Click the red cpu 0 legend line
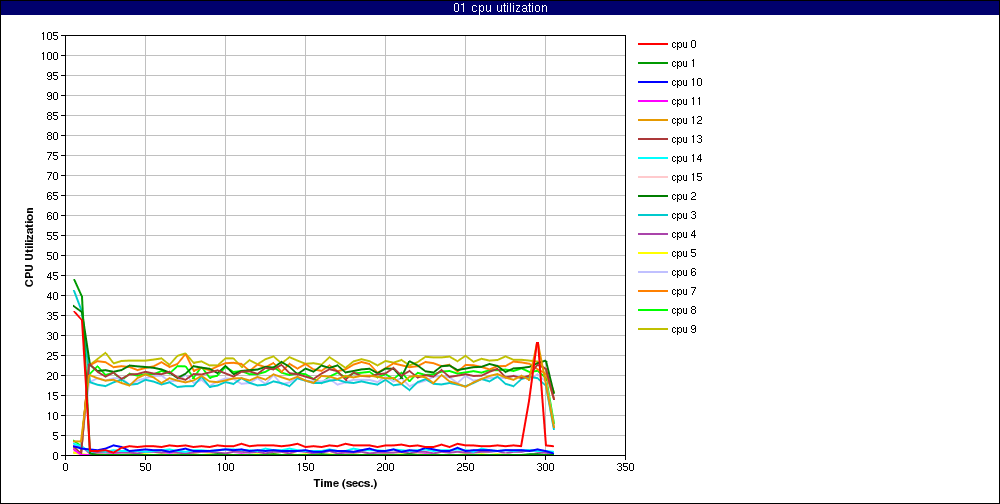This screenshot has height=504, width=1000. tap(652, 45)
